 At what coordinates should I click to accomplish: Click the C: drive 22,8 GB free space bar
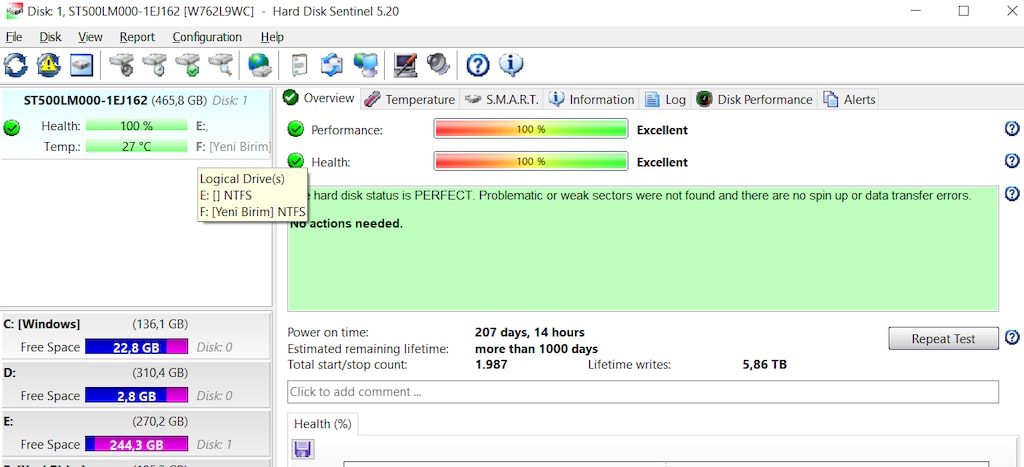[x=136, y=347]
